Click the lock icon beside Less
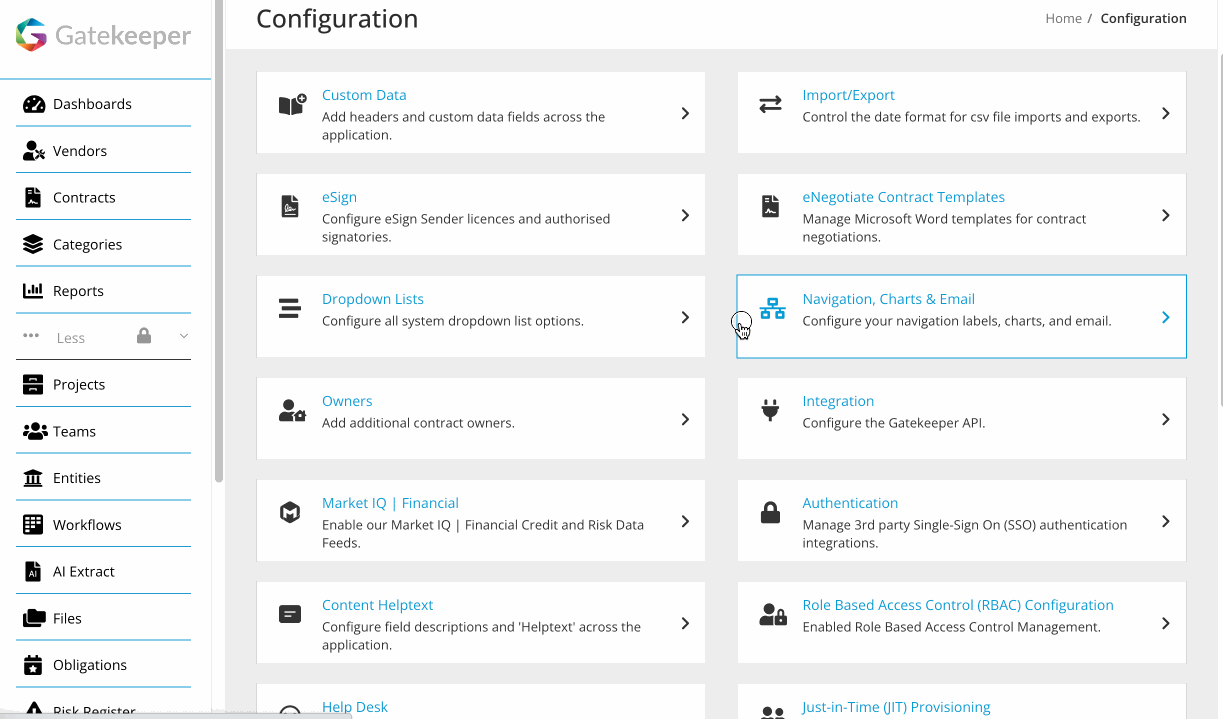Viewport: 1223px width, 719px height. [144, 336]
